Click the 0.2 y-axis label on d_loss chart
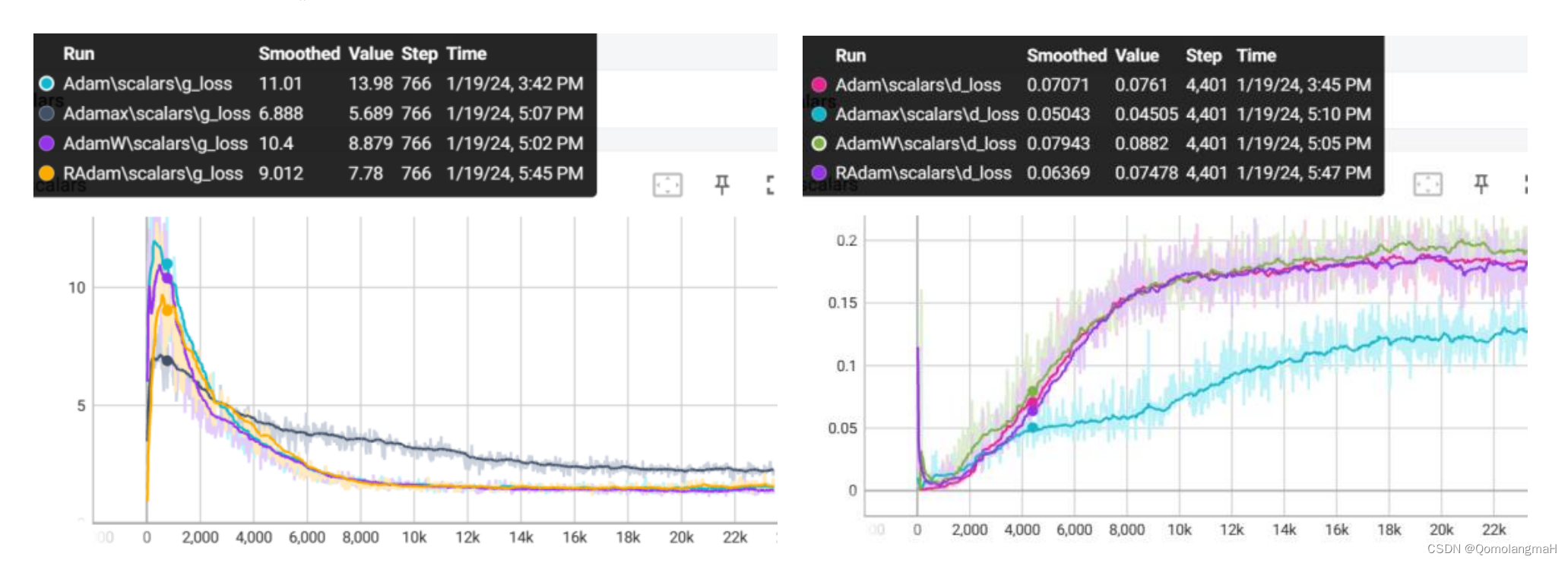The height and width of the screenshot is (563, 1568). coord(847,240)
